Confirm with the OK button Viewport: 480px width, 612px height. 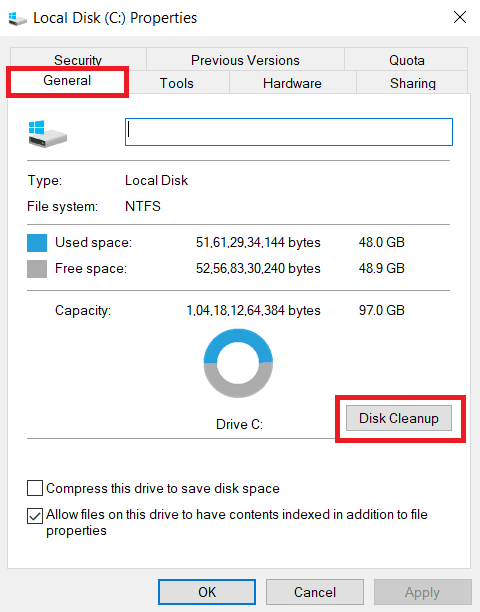(207, 592)
